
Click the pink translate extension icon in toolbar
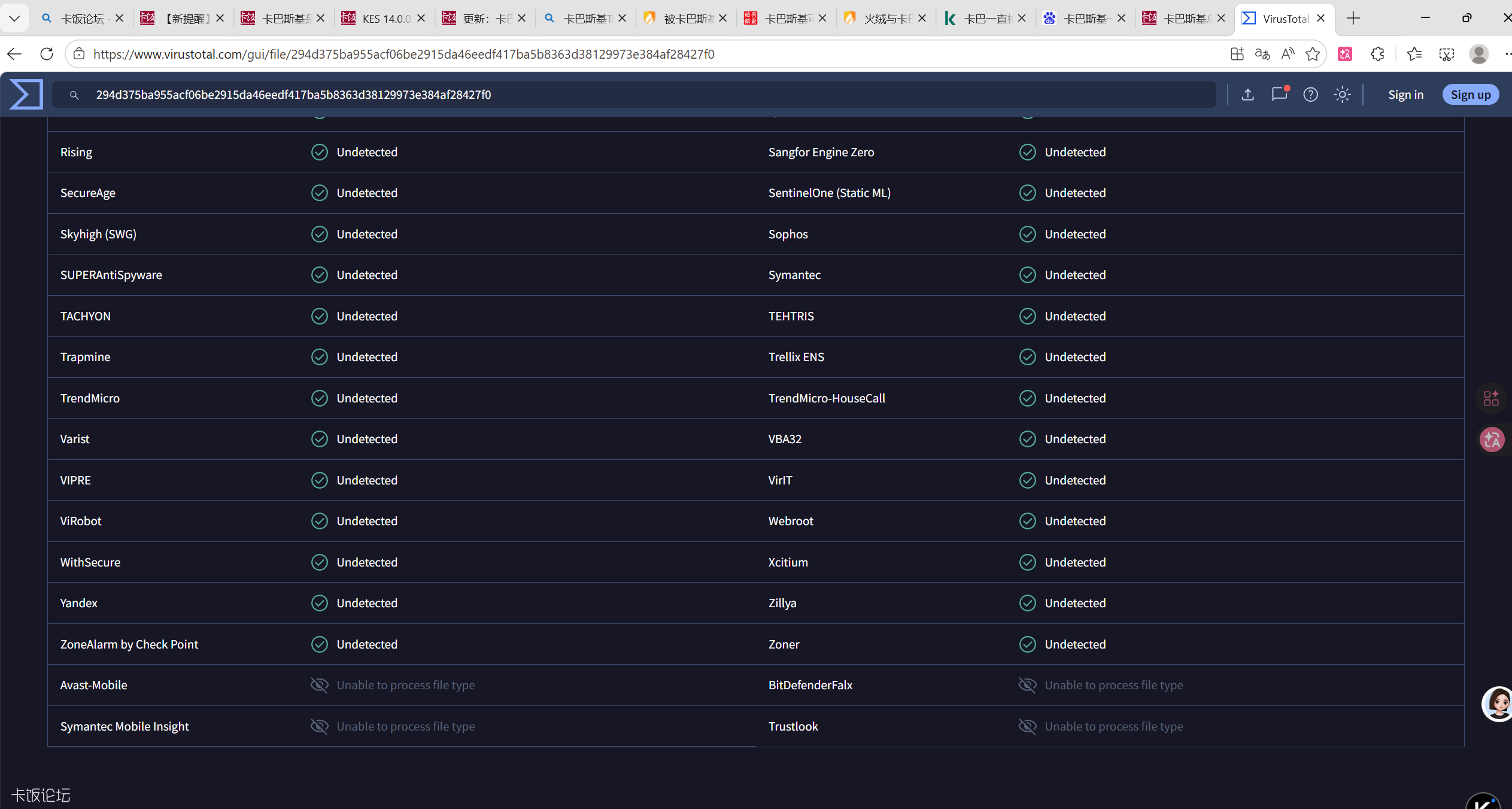click(1345, 54)
